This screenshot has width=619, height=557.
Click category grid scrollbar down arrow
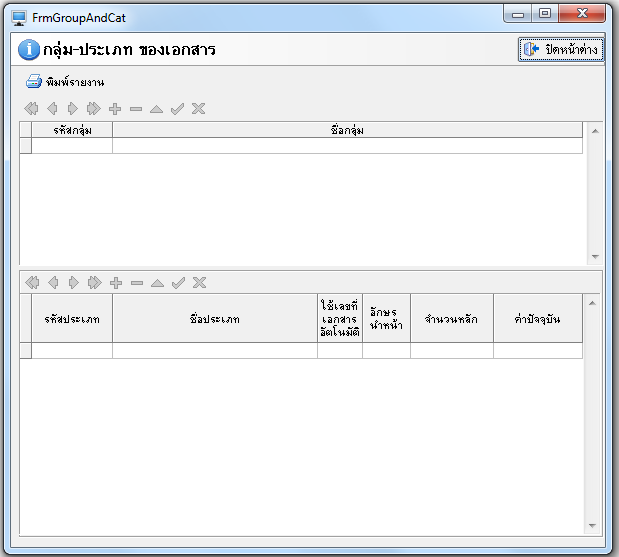click(x=592, y=525)
